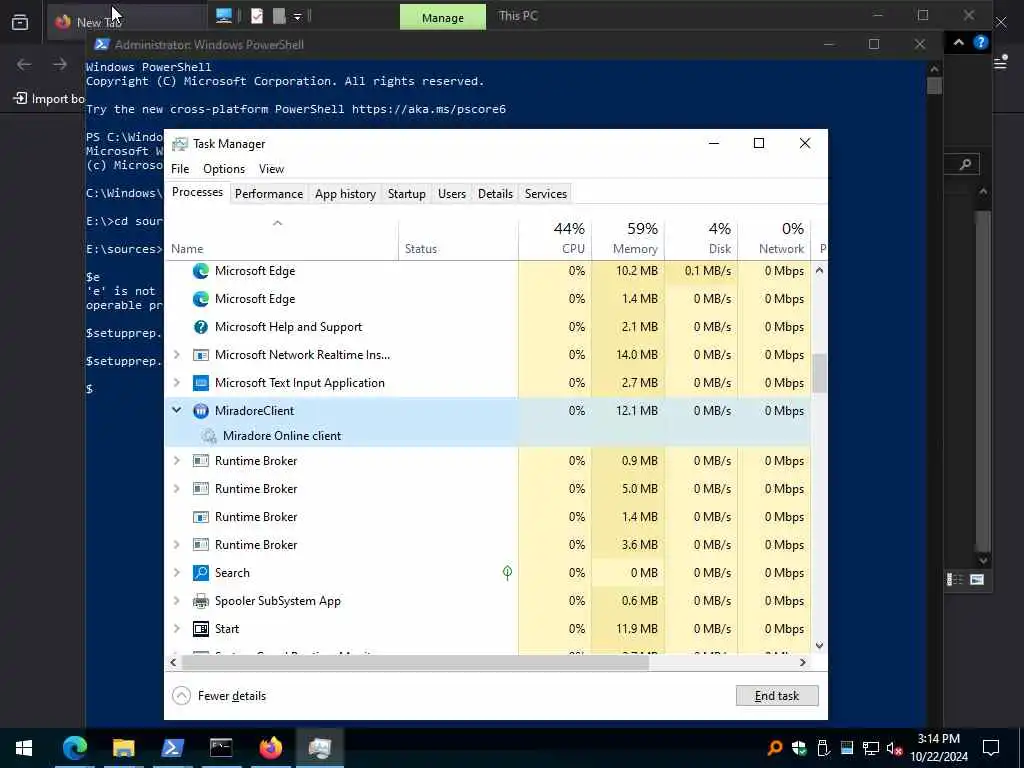Click the Safely Remove Hardware tray icon

tap(823, 748)
